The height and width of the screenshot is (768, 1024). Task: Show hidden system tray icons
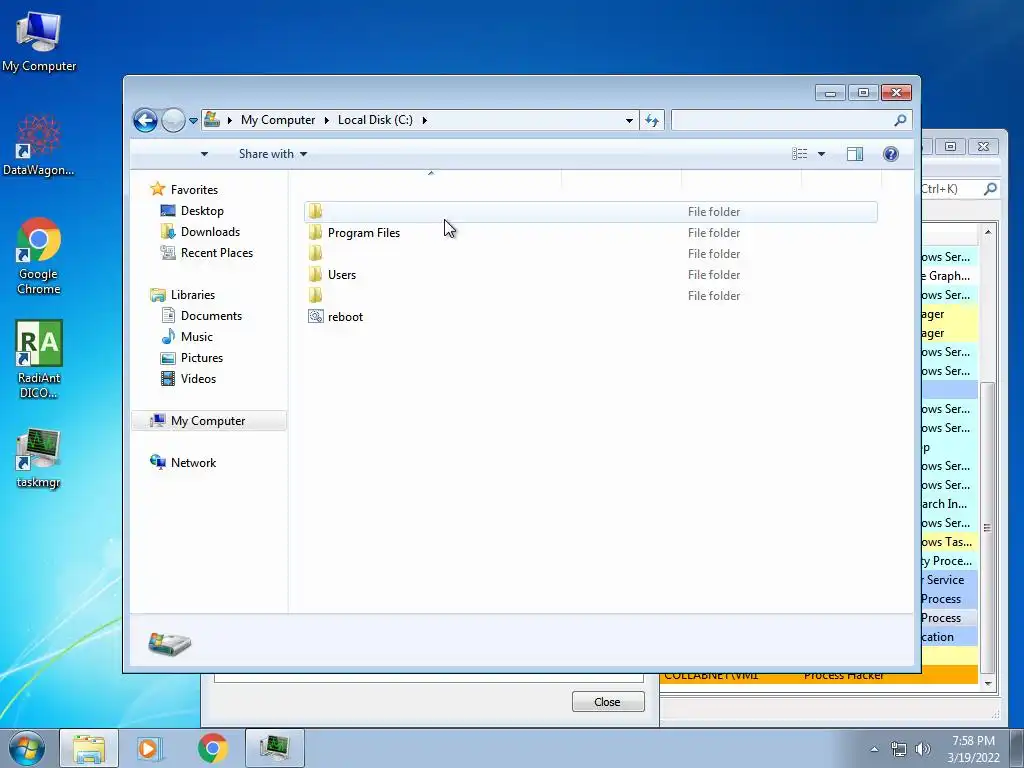coord(874,749)
